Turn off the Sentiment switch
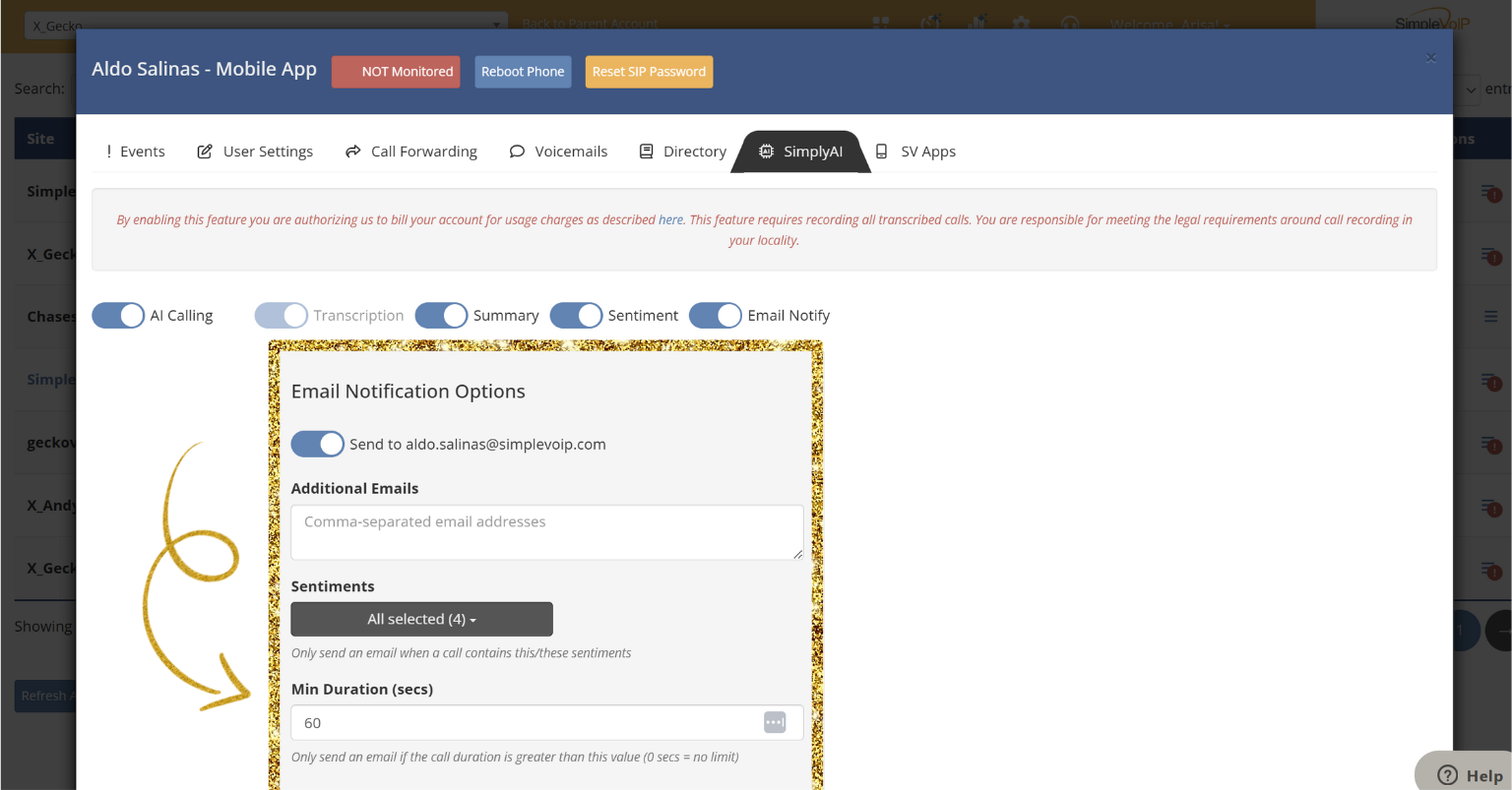Image resolution: width=1512 pixels, height=790 pixels. click(576, 315)
